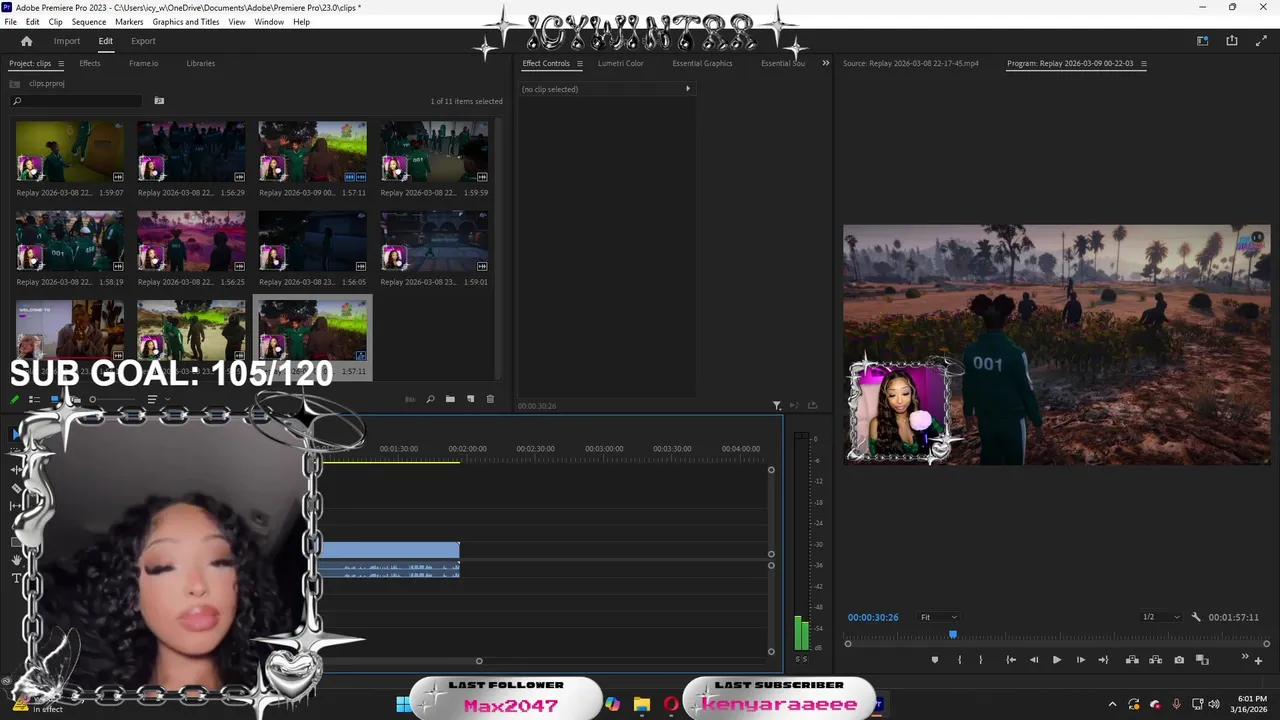The width and height of the screenshot is (1280, 720).
Task: Click the Program monitor zoom scroll bar
Action: tap(1057, 644)
